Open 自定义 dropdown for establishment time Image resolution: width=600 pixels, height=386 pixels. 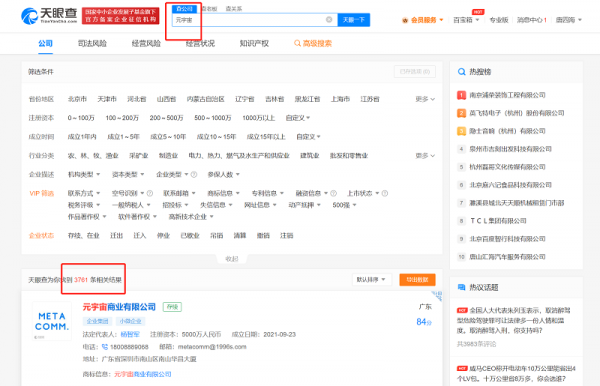click(308, 137)
